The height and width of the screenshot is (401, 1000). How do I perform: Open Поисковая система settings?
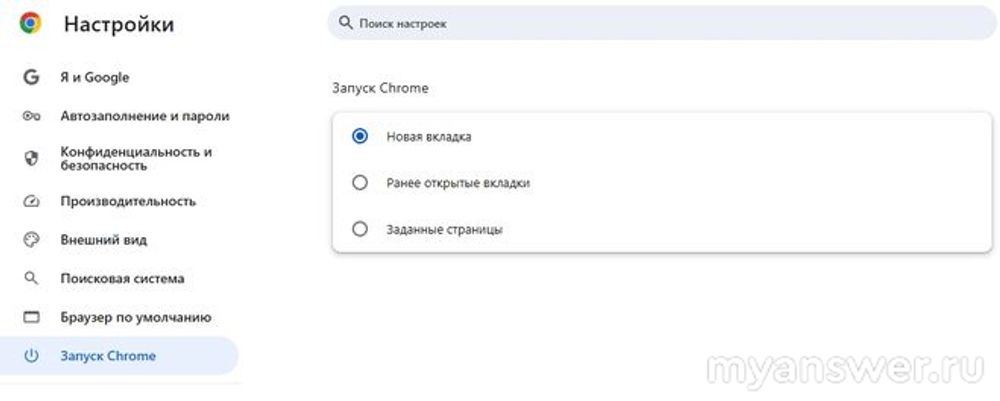122,278
